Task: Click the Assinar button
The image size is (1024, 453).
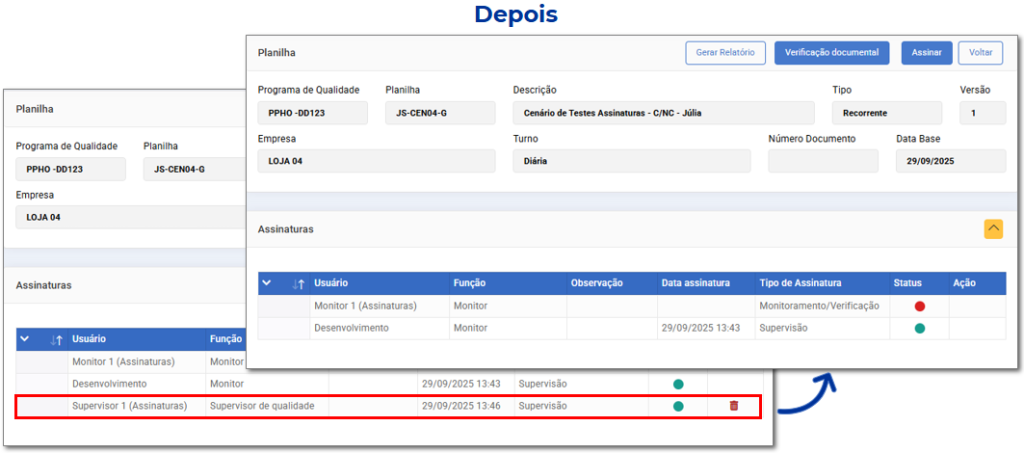Action: pyautogui.click(x=926, y=53)
